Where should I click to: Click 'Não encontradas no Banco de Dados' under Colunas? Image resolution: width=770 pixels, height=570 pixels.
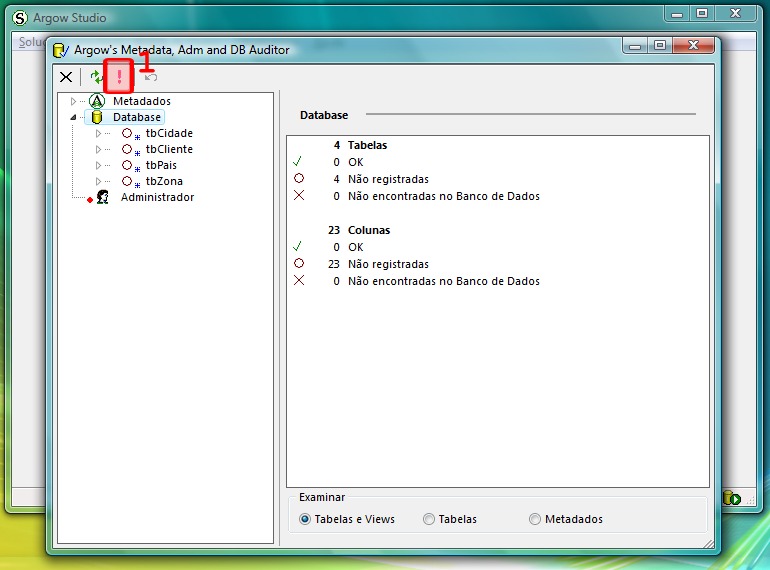tap(444, 281)
